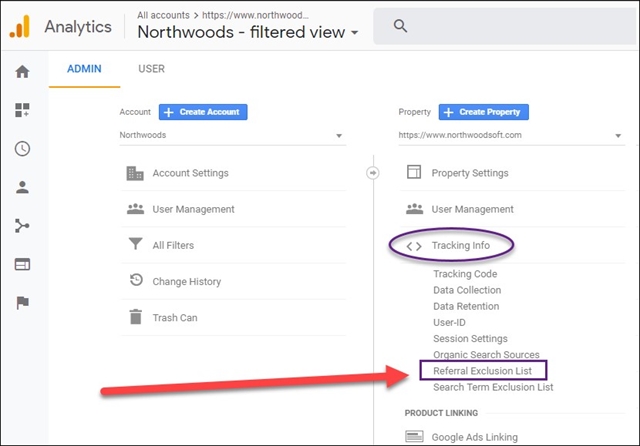This screenshot has height=446, width=640.
Task: Open Trash Can
Action: pyautogui.click(x=175, y=317)
